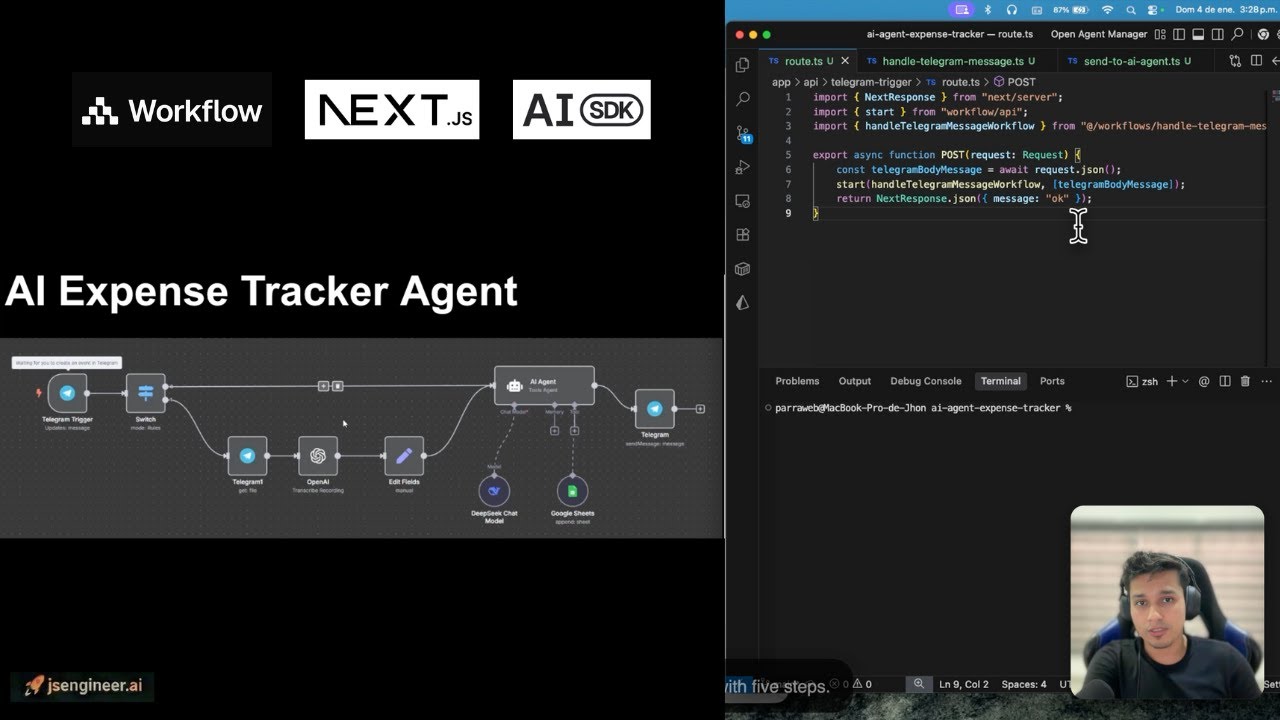This screenshot has height=720, width=1280.
Task: Open the new terminal launch profile dropdown
Action: point(1185,381)
